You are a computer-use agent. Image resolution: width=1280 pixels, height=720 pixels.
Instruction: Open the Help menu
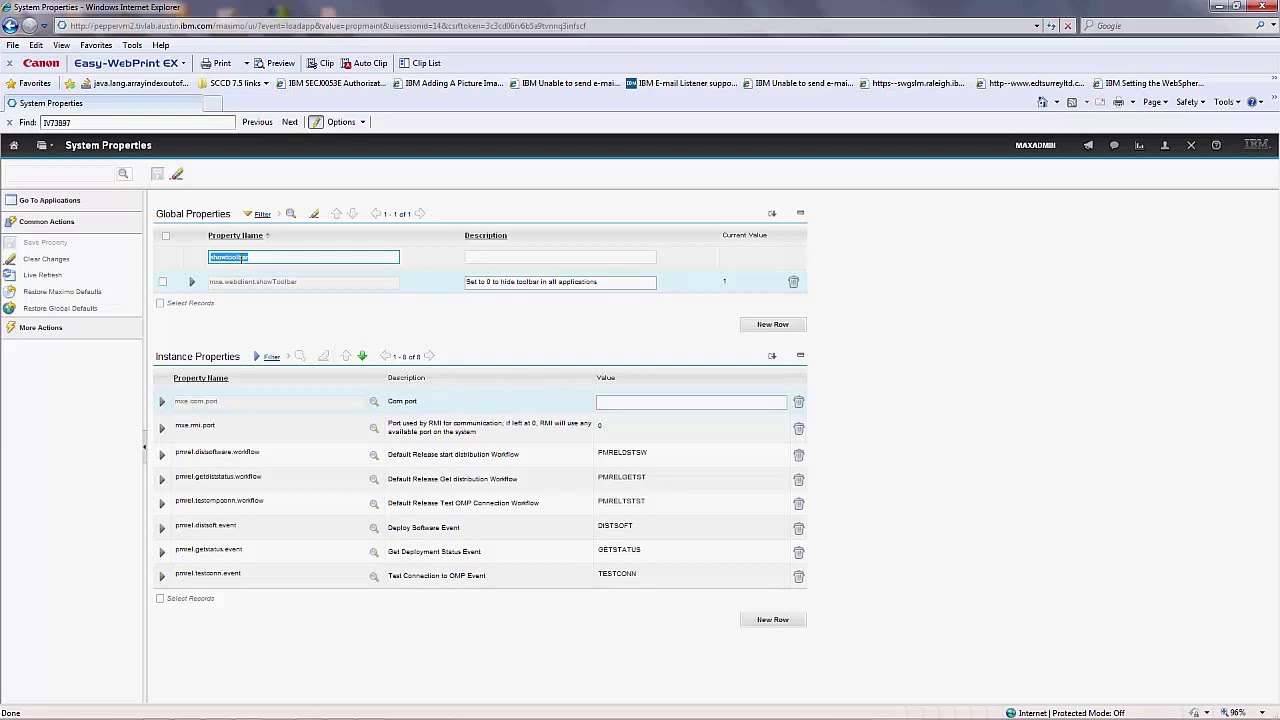(161, 45)
